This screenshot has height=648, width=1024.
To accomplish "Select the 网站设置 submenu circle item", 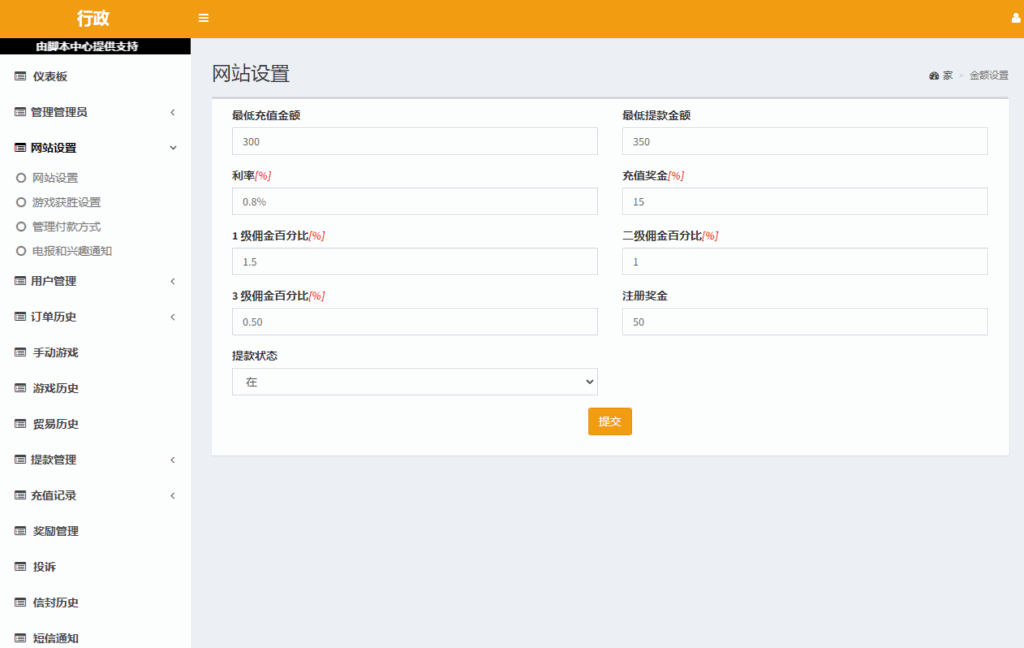I will coord(54,178).
